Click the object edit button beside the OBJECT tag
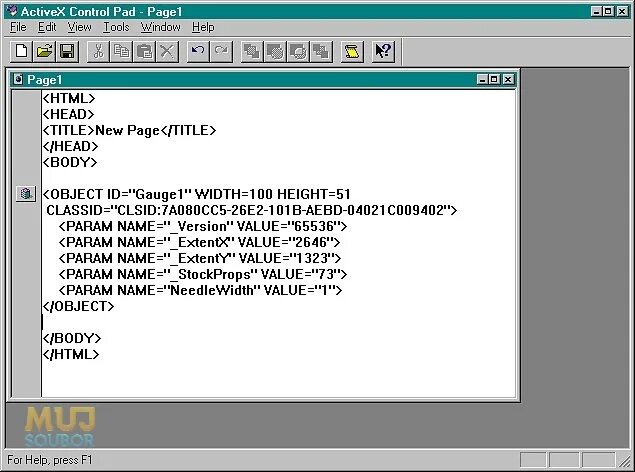The width and height of the screenshot is (635, 472). coord(26,194)
